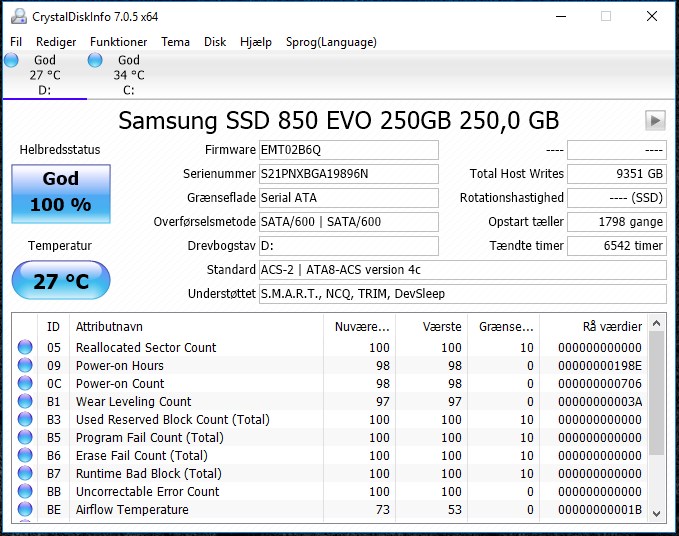This screenshot has height=536, width=679.
Task: Click the ID column header
Action: click(x=53, y=326)
